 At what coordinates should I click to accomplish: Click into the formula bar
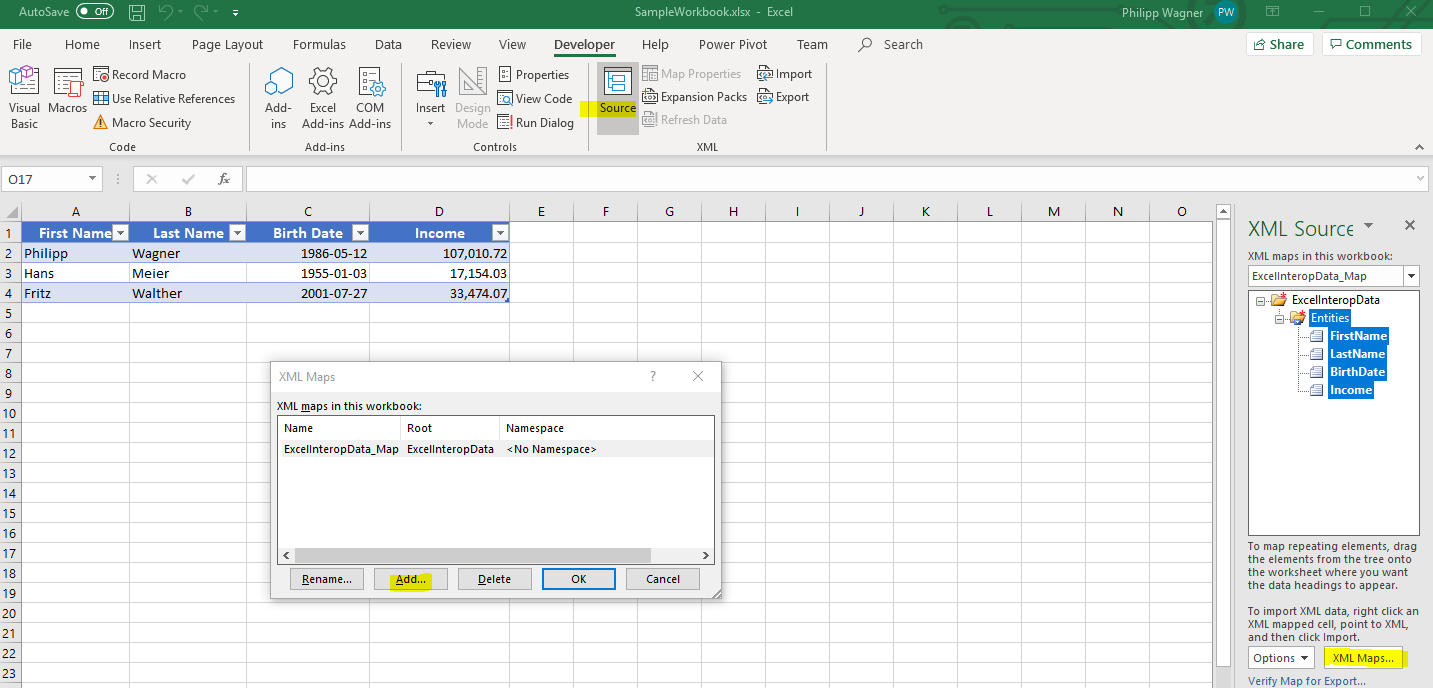pyautogui.click(x=830, y=179)
